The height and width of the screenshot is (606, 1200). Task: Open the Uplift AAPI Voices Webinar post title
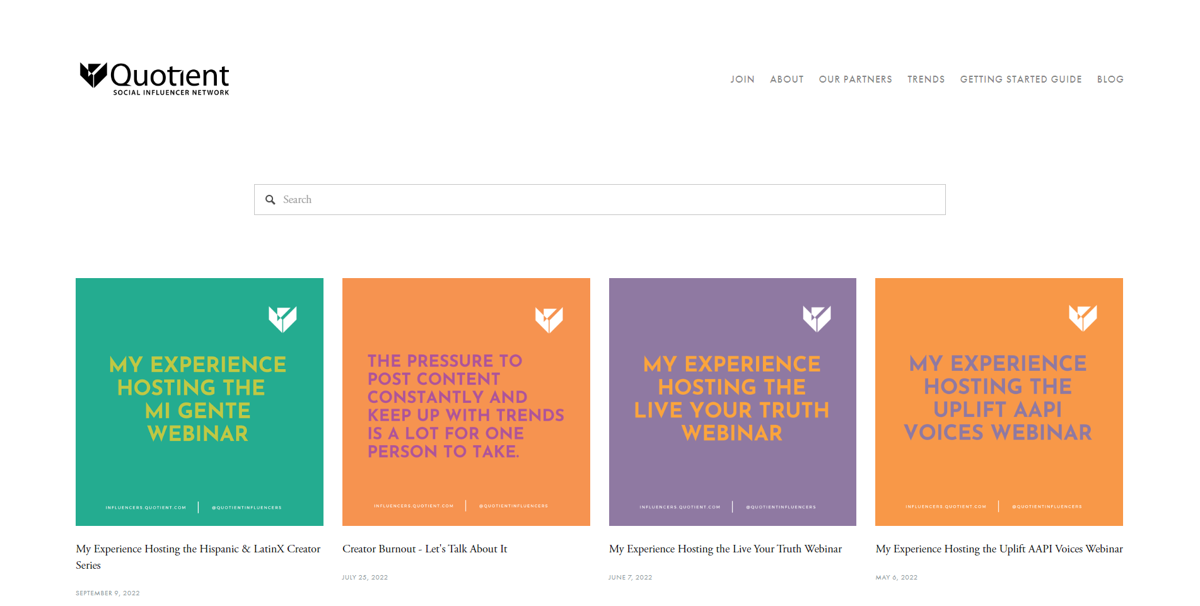coord(999,549)
